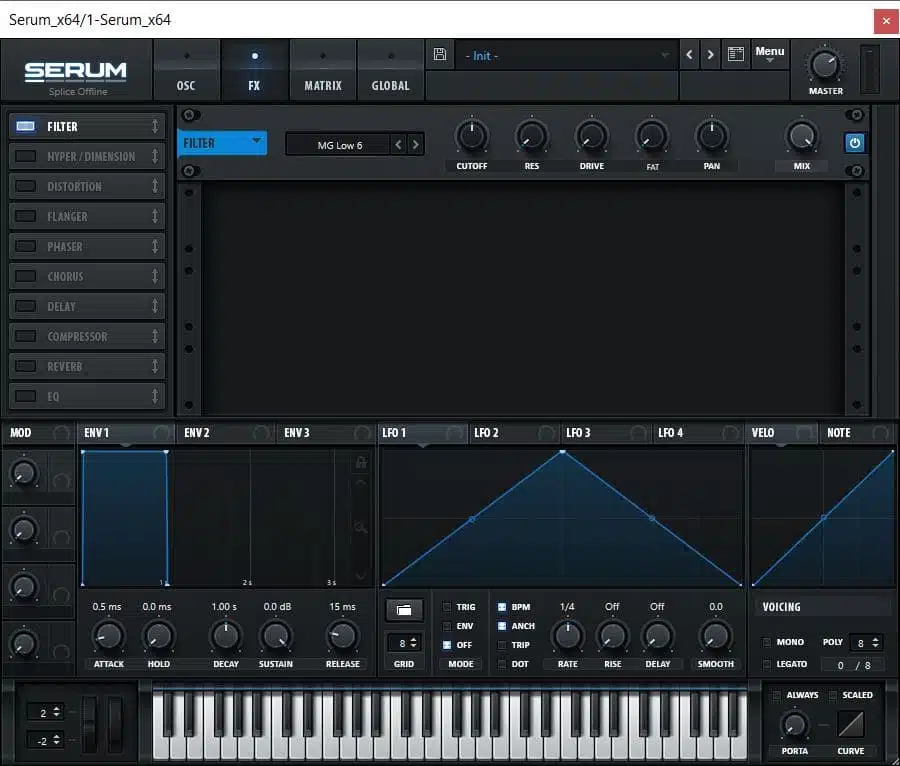Select previous filter type arrow
Viewport: 900px width, 766px height.
[398, 145]
